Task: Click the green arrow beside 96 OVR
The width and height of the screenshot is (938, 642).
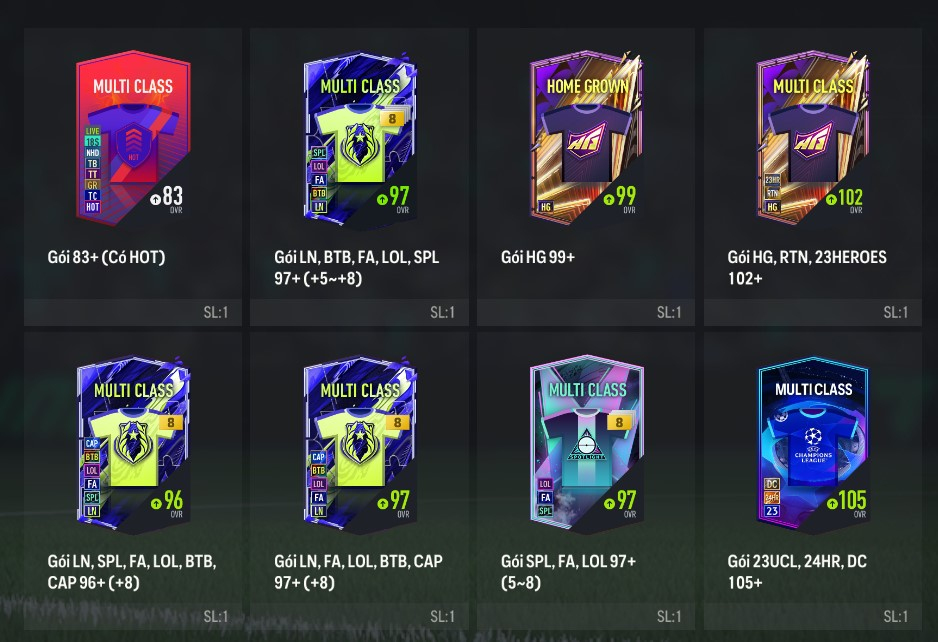Action: 156,503
